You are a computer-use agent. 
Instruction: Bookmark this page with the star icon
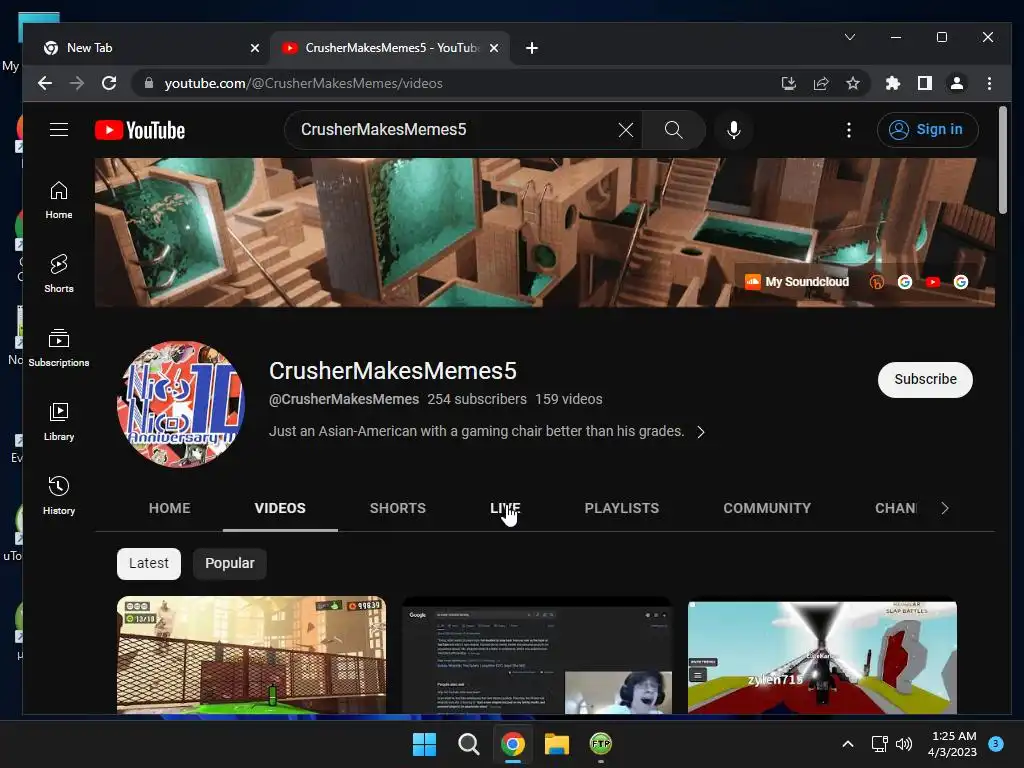(853, 83)
